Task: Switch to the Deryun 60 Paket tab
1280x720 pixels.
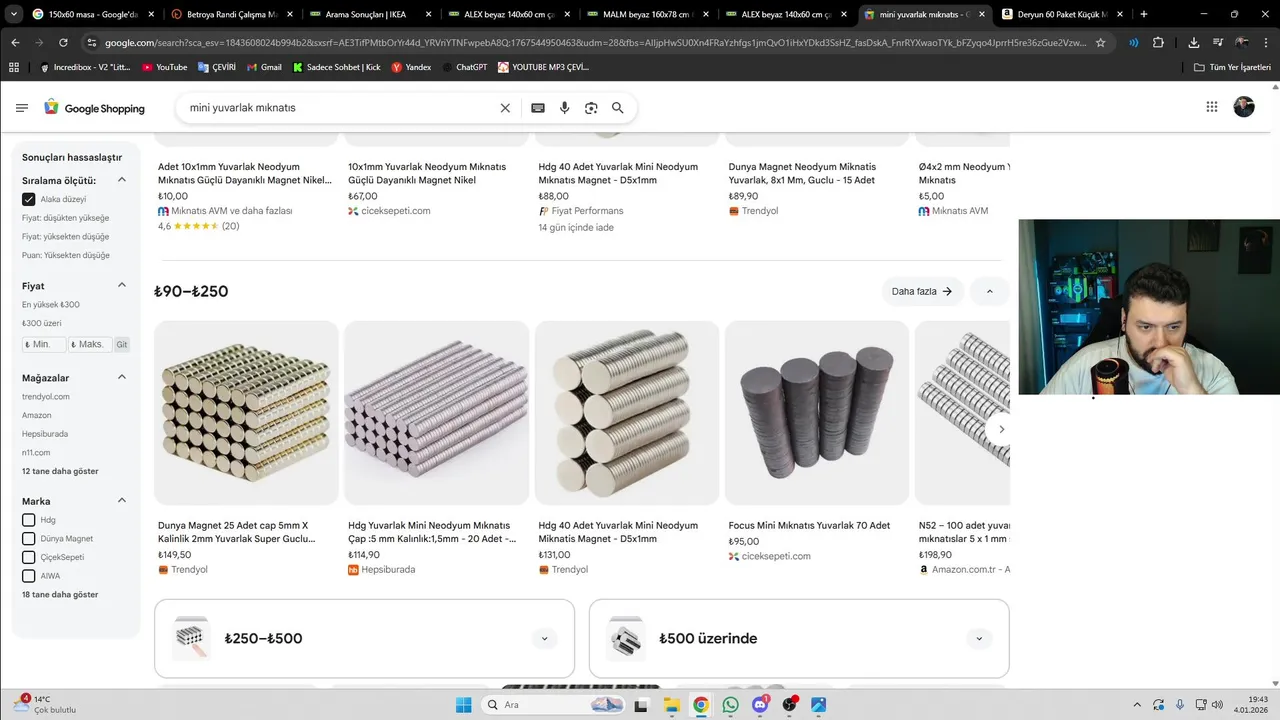Action: tap(1062, 14)
